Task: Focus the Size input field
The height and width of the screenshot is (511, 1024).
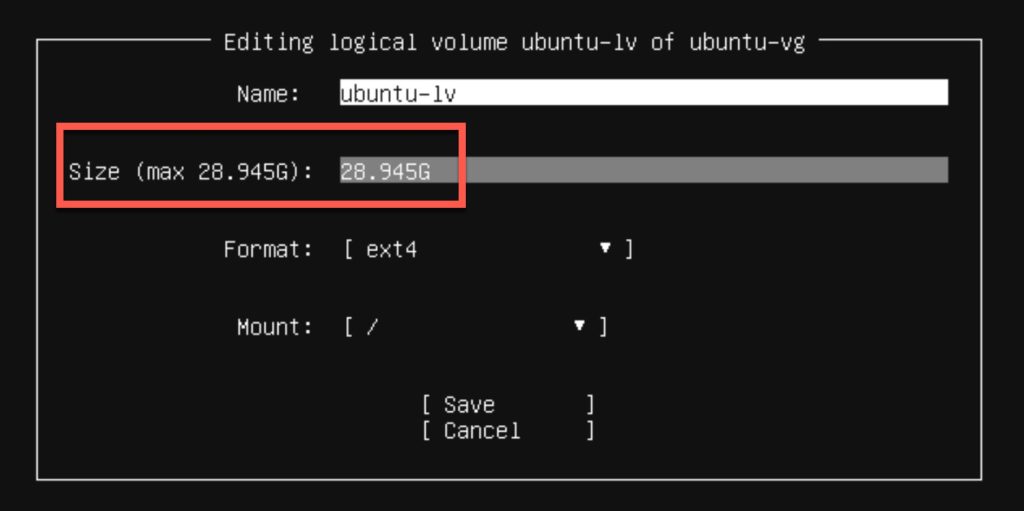Action: (x=643, y=170)
